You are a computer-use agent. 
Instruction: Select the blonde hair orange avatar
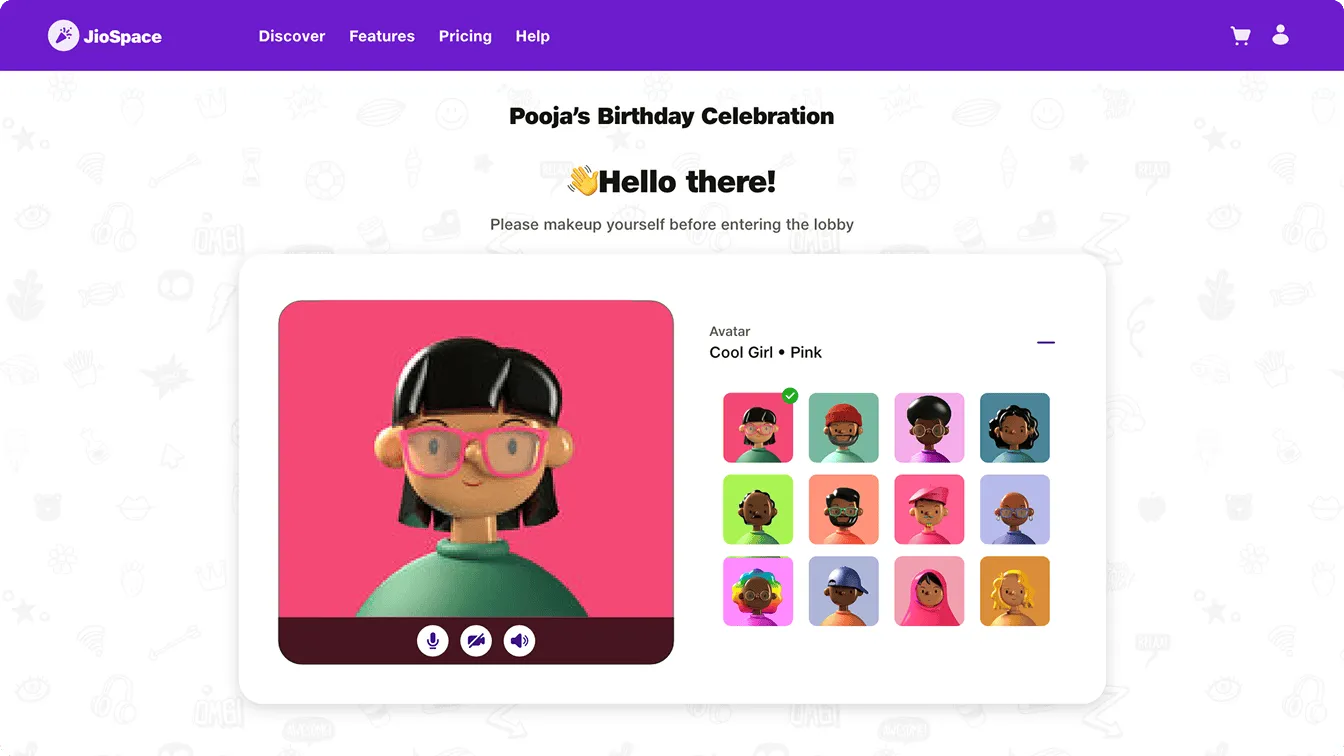1015,591
